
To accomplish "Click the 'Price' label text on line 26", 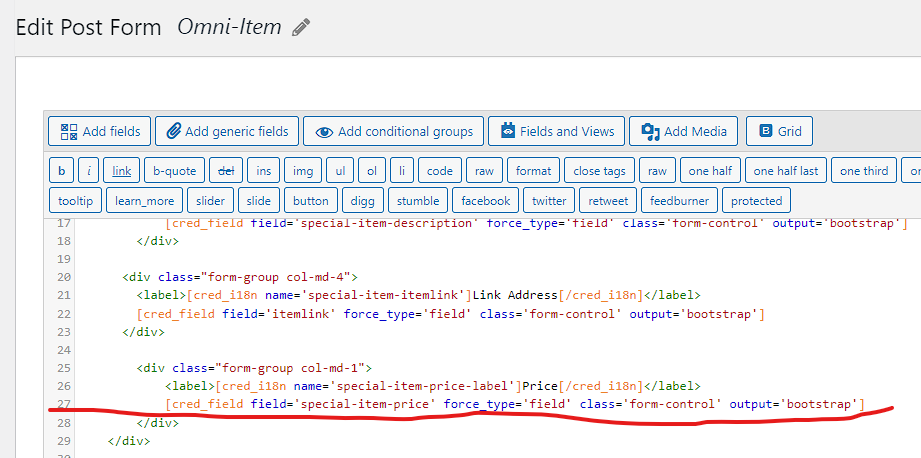I will point(540,386).
